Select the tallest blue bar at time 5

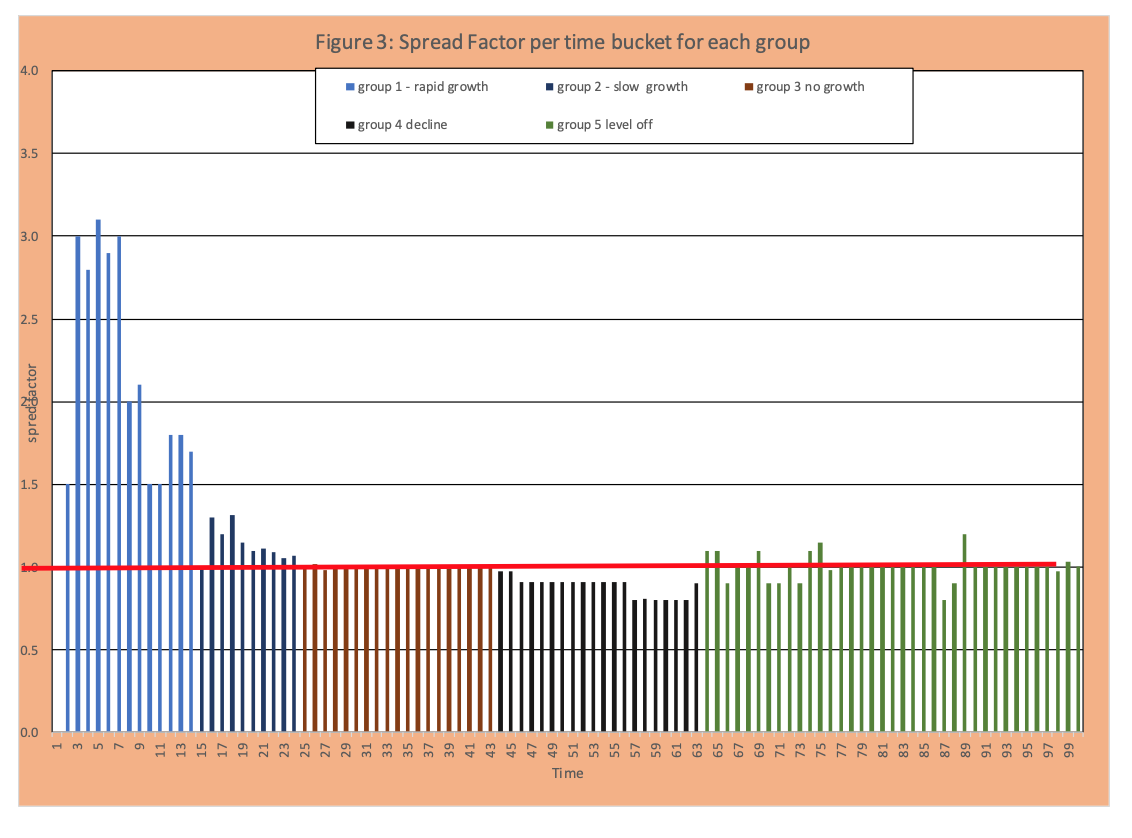point(98,476)
